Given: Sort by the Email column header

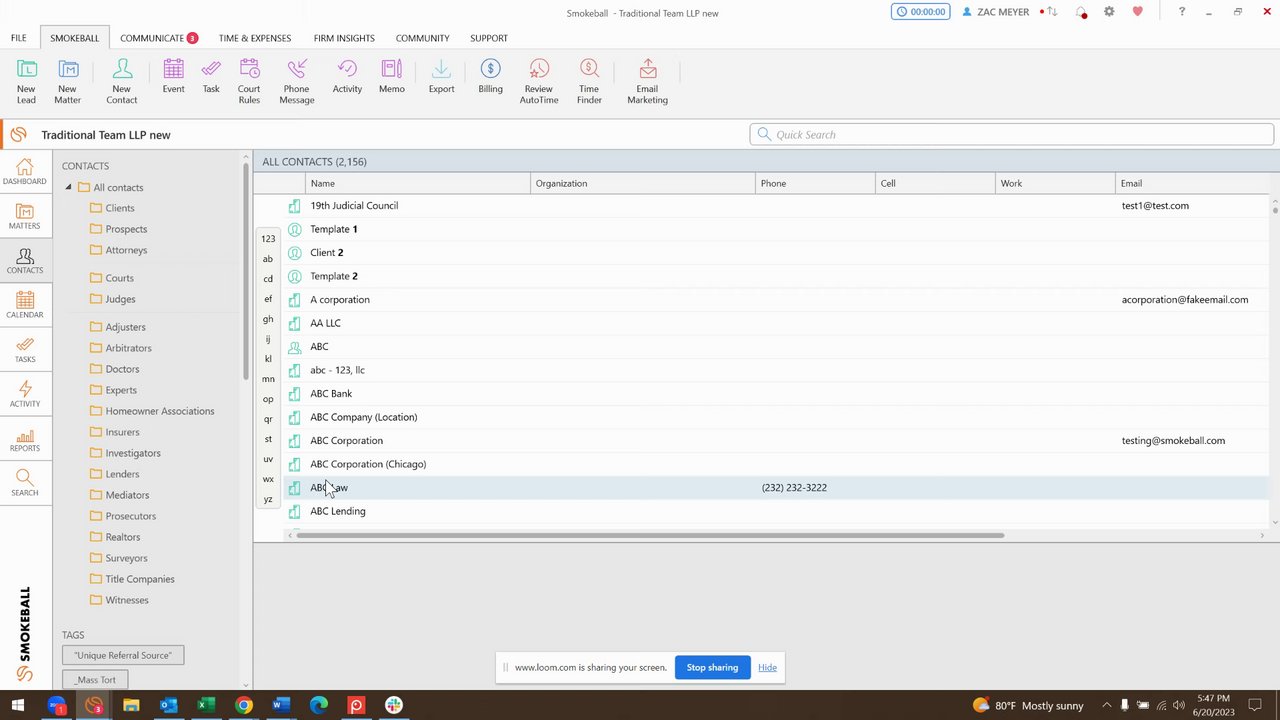Looking at the screenshot, I should (x=1192, y=183).
